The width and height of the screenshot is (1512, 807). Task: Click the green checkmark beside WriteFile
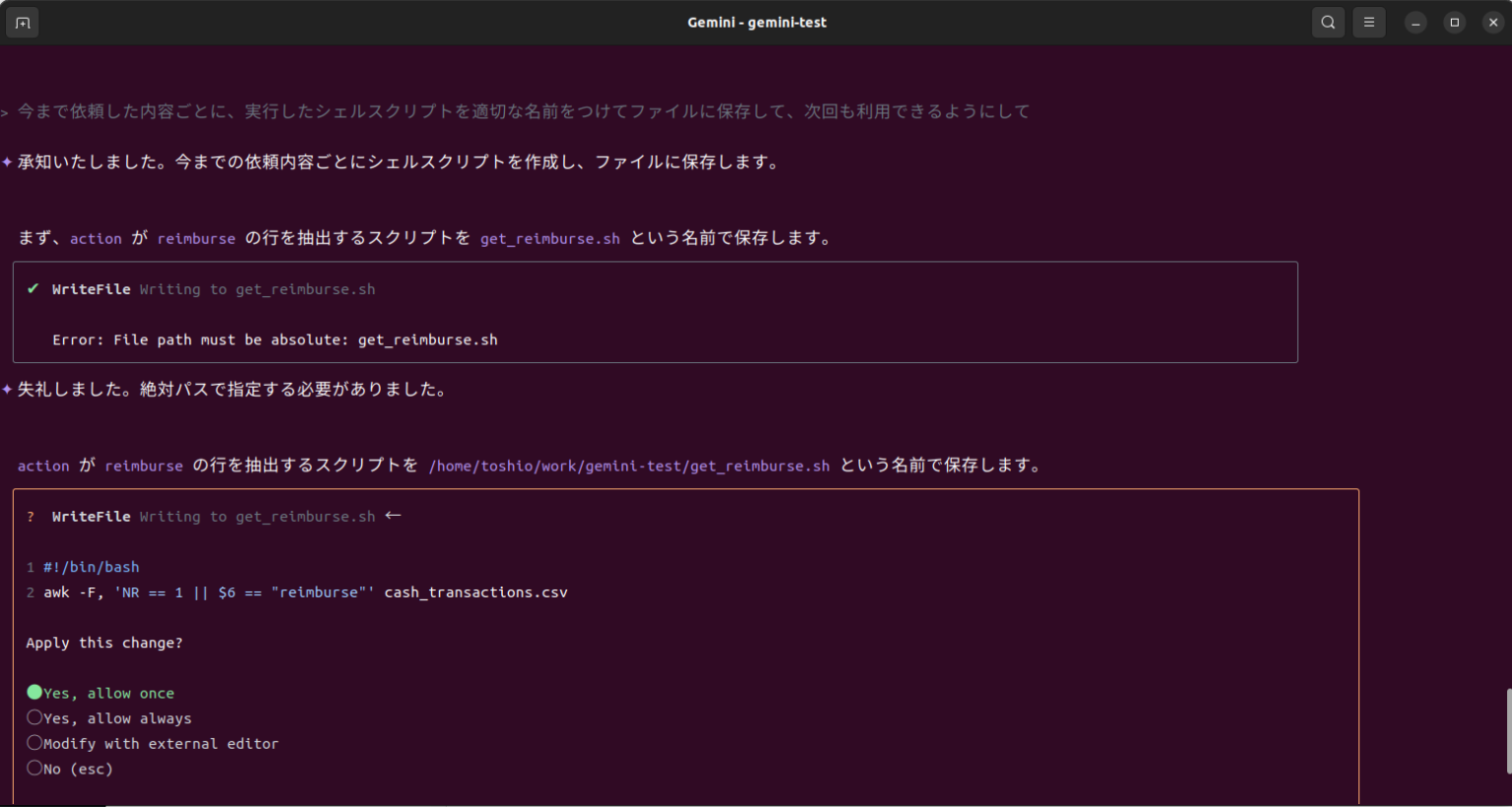tap(32, 288)
